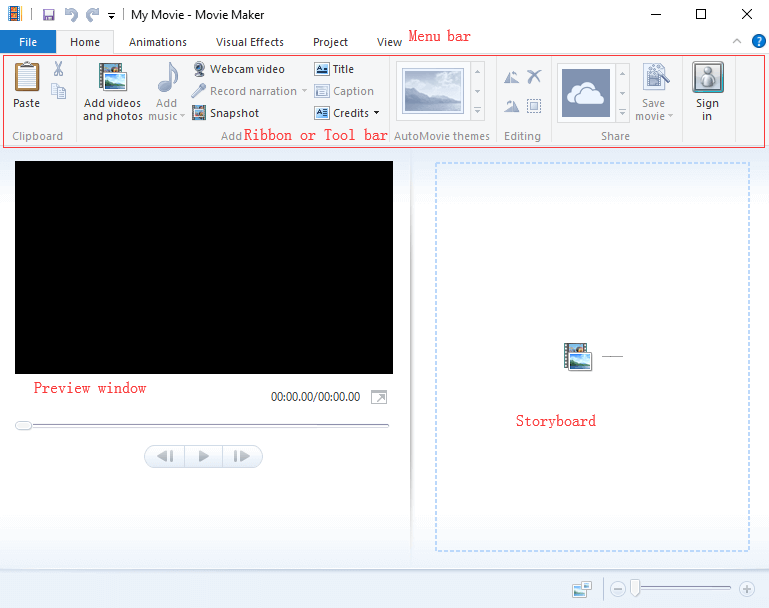Click the storyboard browse-for-media placeholder icon
The height and width of the screenshot is (608, 769).
(578, 356)
